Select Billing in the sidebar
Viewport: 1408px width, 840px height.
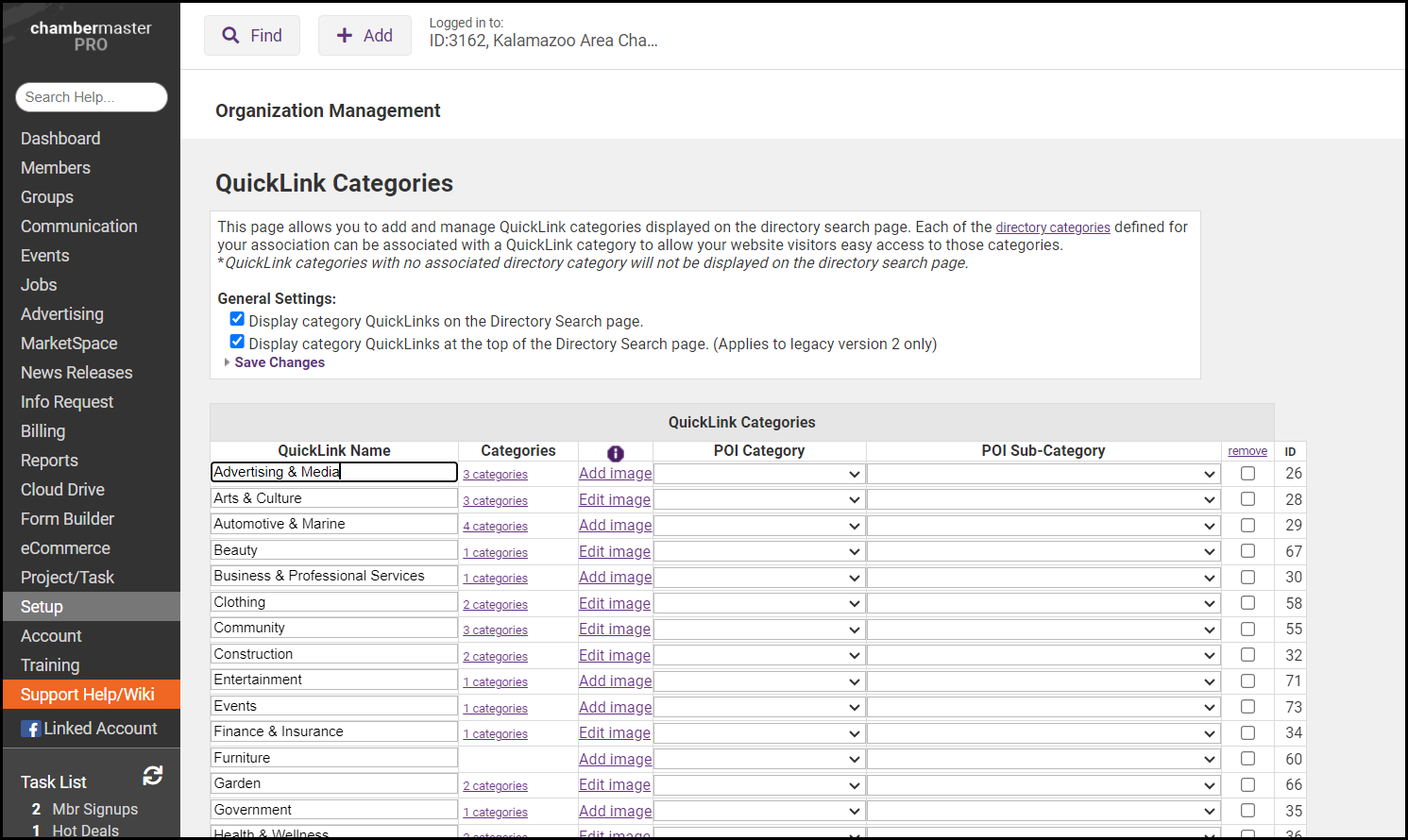point(43,431)
